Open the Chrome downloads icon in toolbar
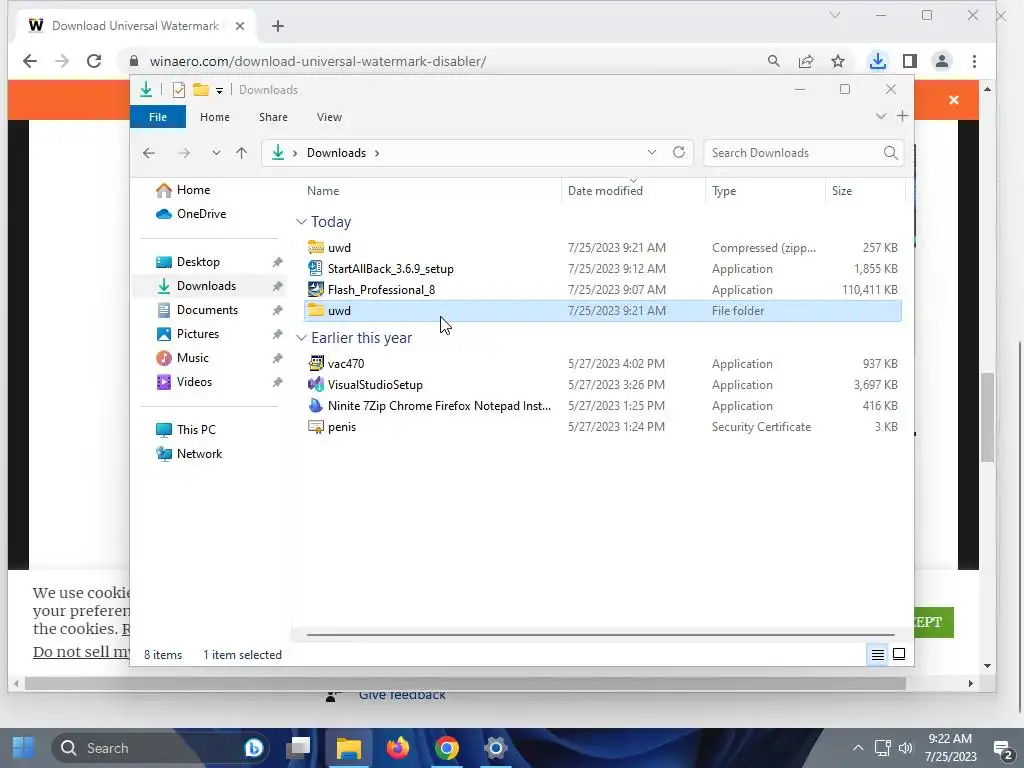1024x768 pixels. 878,61
